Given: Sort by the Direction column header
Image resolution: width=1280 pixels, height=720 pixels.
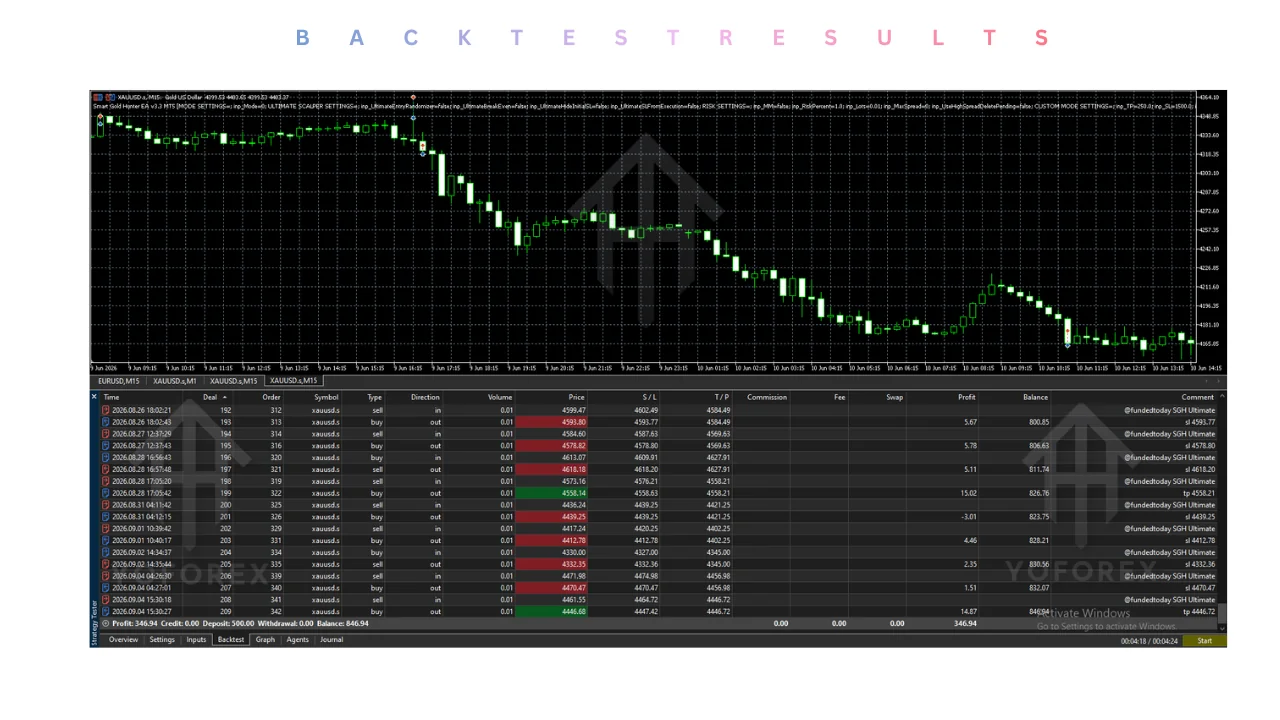Looking at the screenshot, I should 425,397.
